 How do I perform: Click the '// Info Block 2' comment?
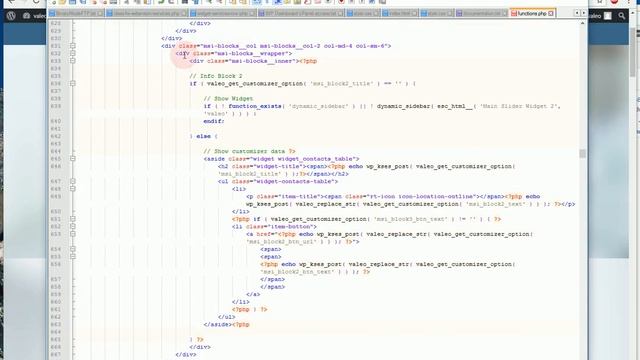click(216, 76)
